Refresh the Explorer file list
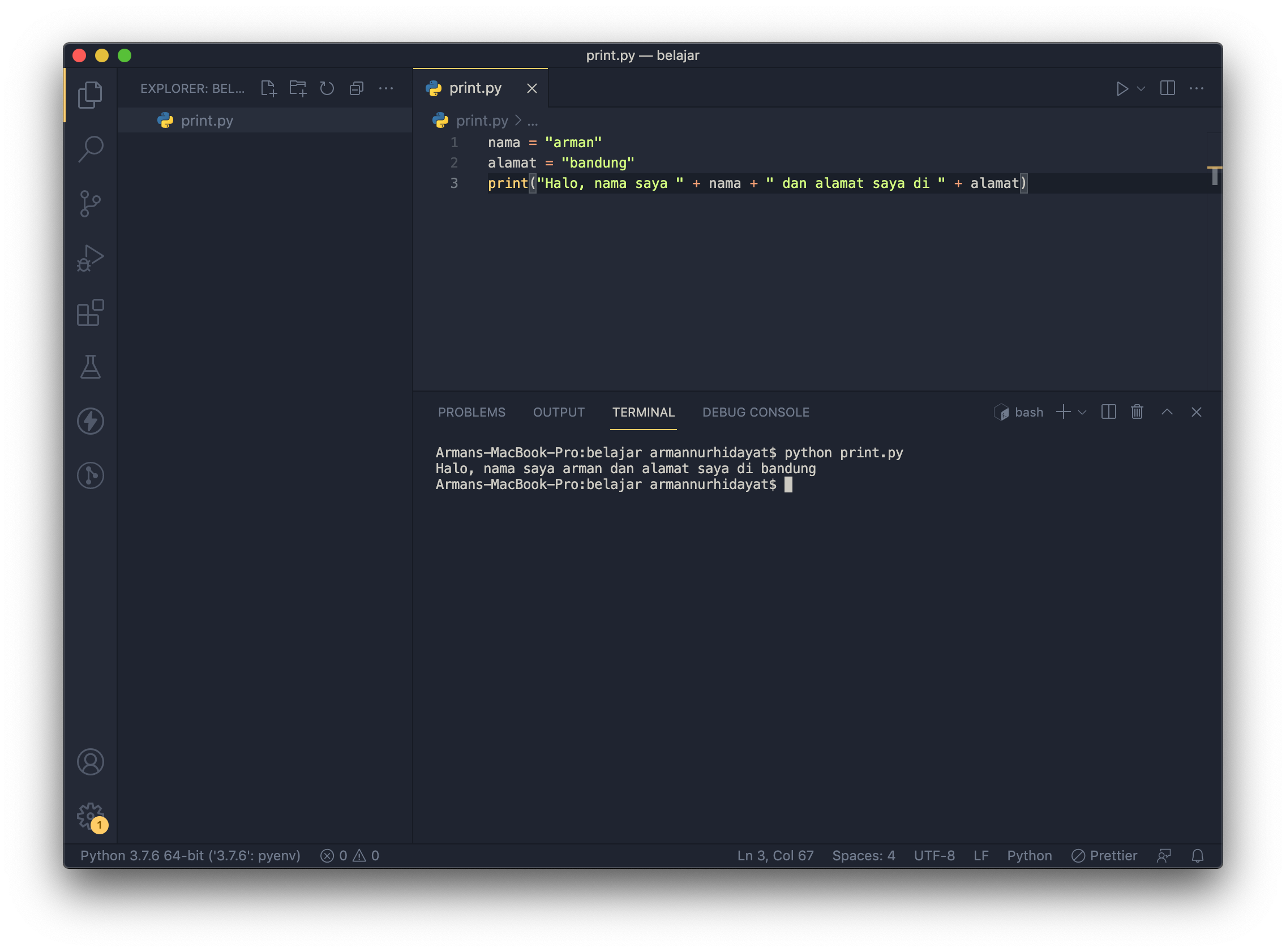Viewport: 1286px width, 952px height. [x=327, y=88]
